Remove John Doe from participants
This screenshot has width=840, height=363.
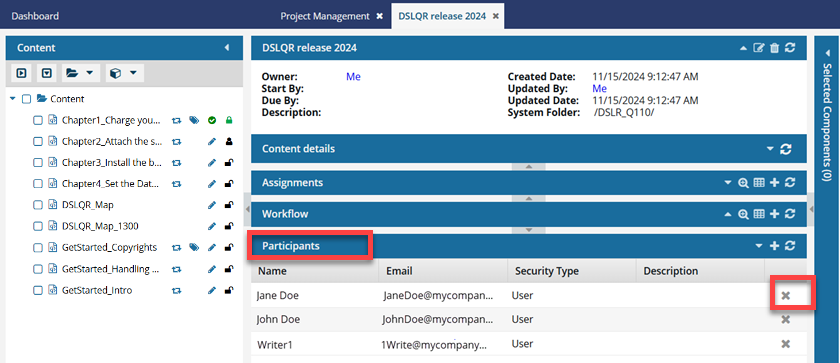[786, 319]
